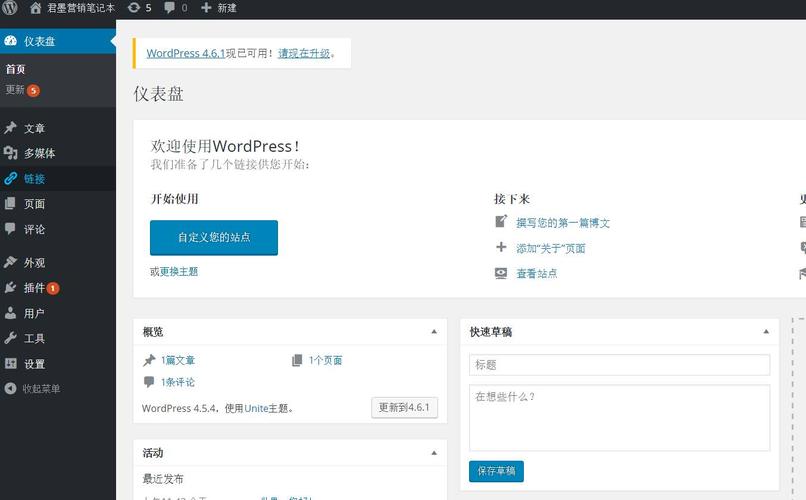Screen dimensions: 806x500
Task: Focus the 标题 input in 快速草稿
Action: tap(619, 365)
